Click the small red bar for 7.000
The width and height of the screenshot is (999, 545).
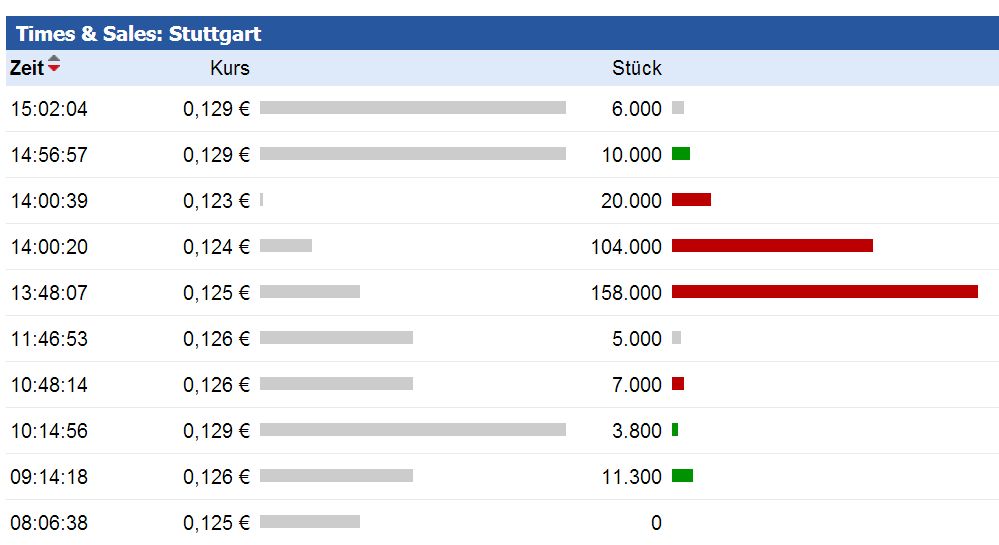click(678, 384)
